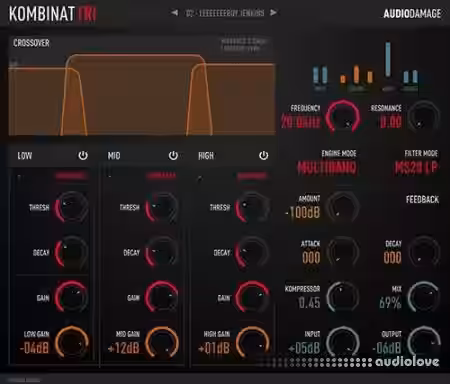Click the High band Decay knob
Screen dimensions: 450x384
[252, 252]
